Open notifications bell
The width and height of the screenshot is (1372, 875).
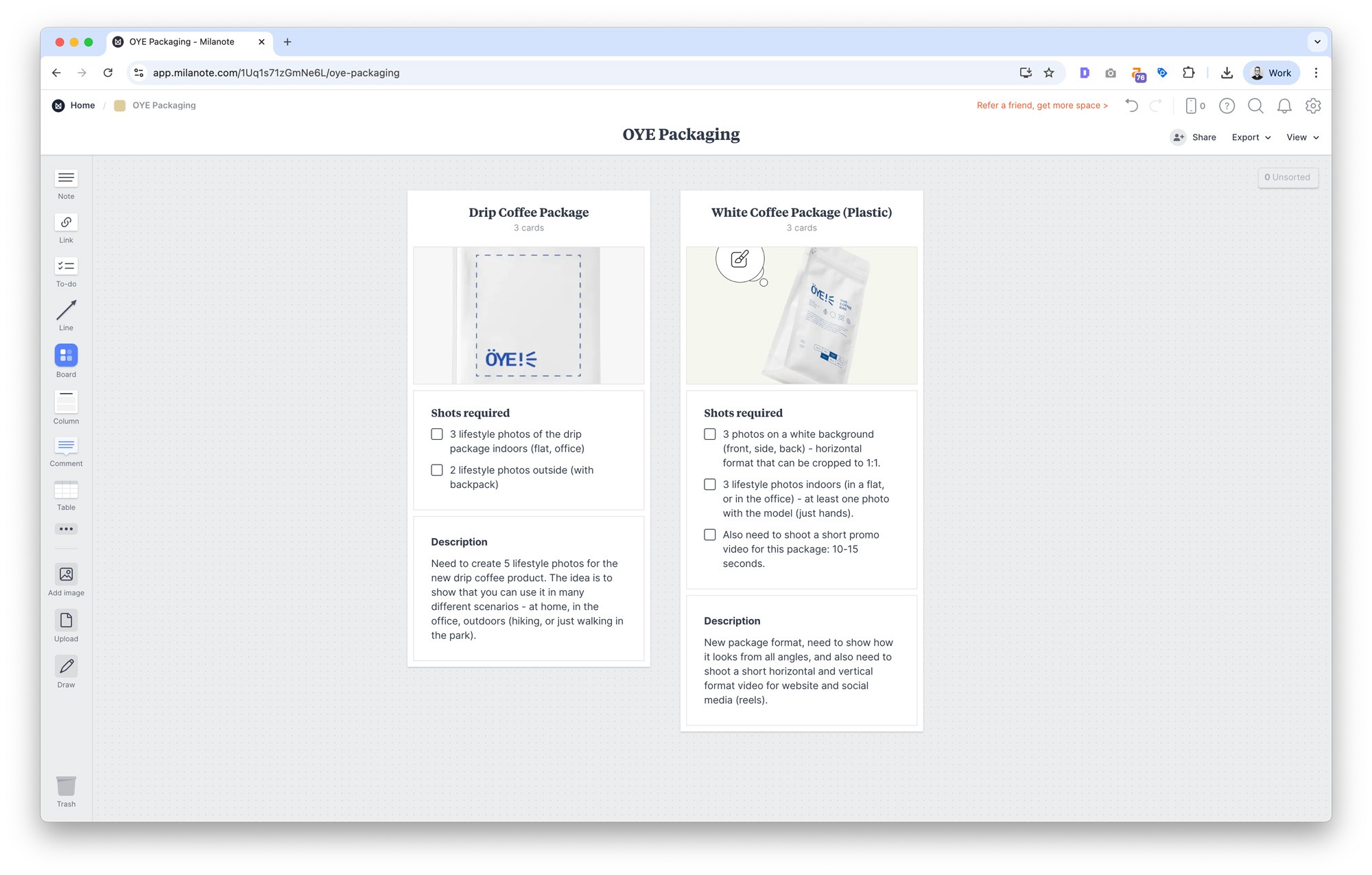[x=1284, y=106]
